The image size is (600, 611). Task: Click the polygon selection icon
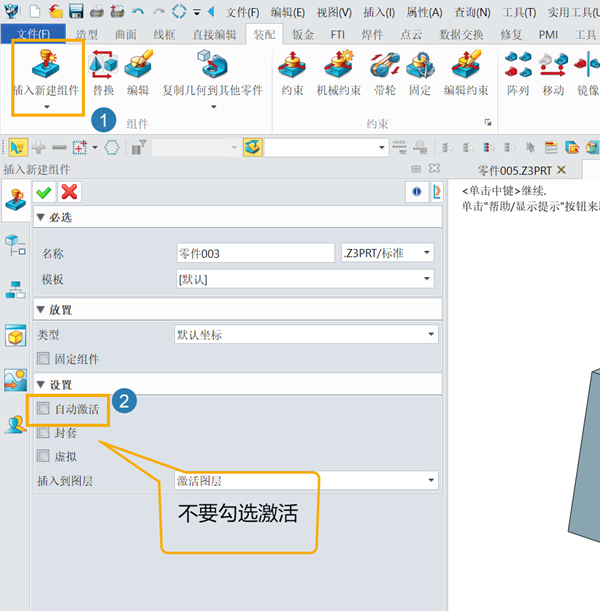point(112,147)
